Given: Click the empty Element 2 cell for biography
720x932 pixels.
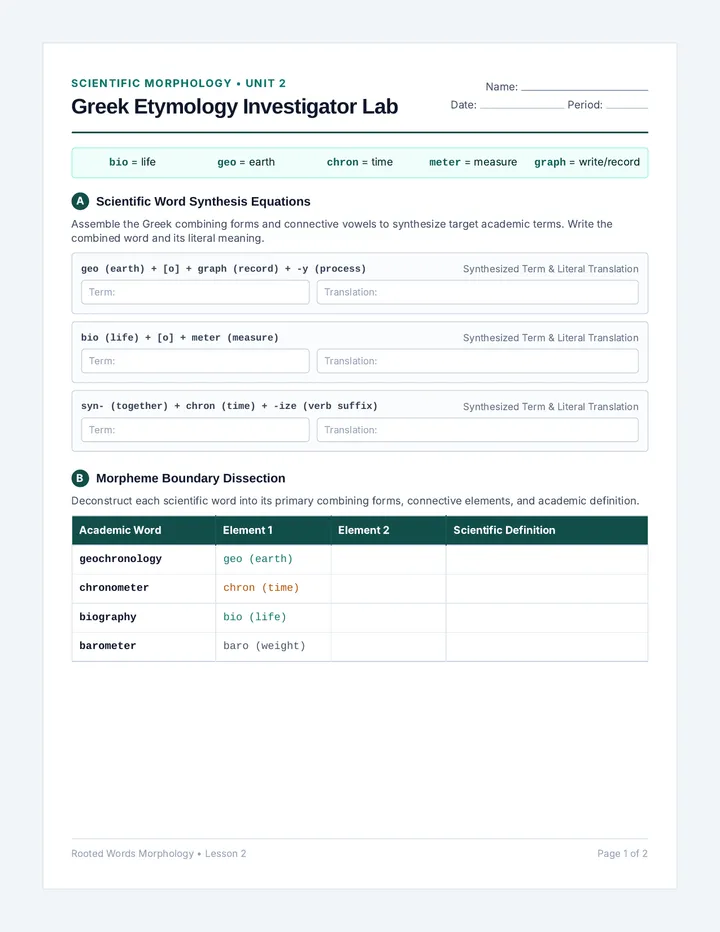Looking at the screenshot, I should 388,618.
